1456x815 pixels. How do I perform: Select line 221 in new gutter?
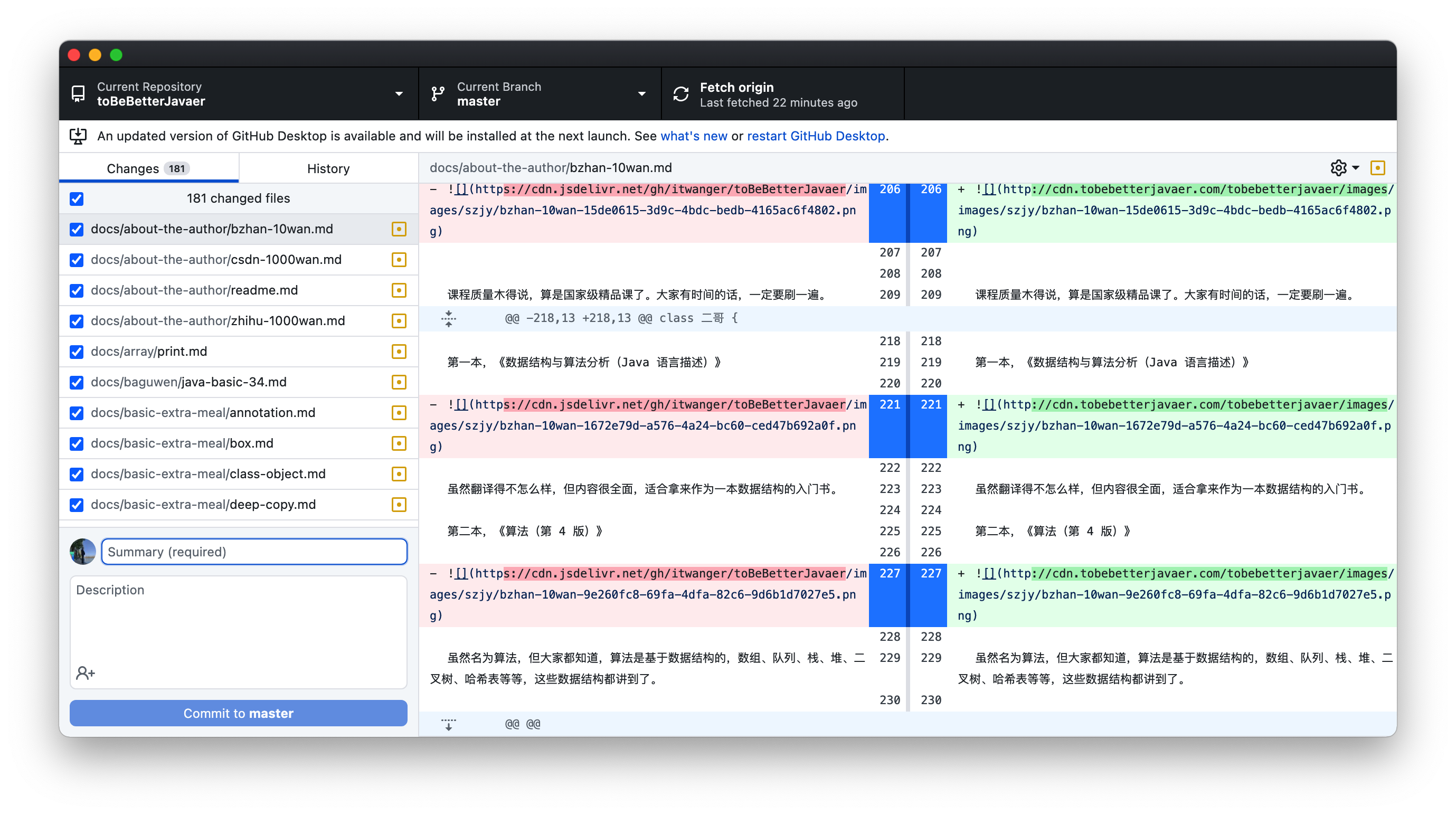coord(929,426)
